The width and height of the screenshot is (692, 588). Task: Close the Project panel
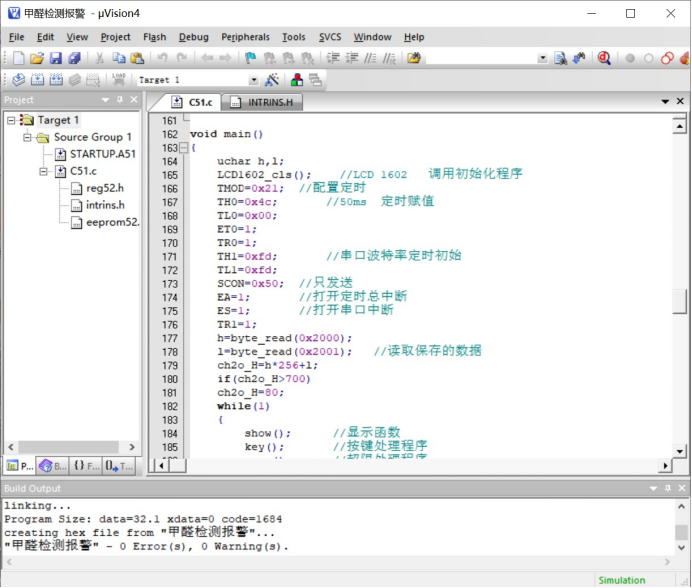(134, 100)
